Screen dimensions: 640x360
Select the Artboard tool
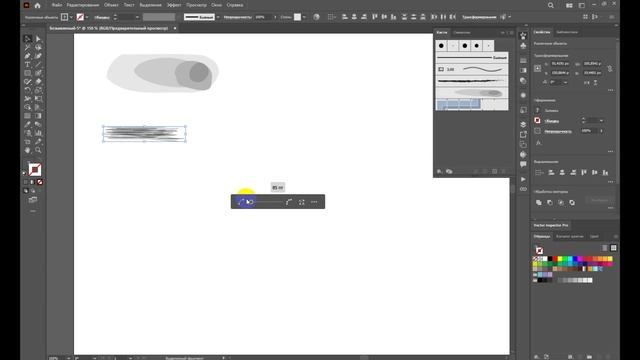point(27,142)
